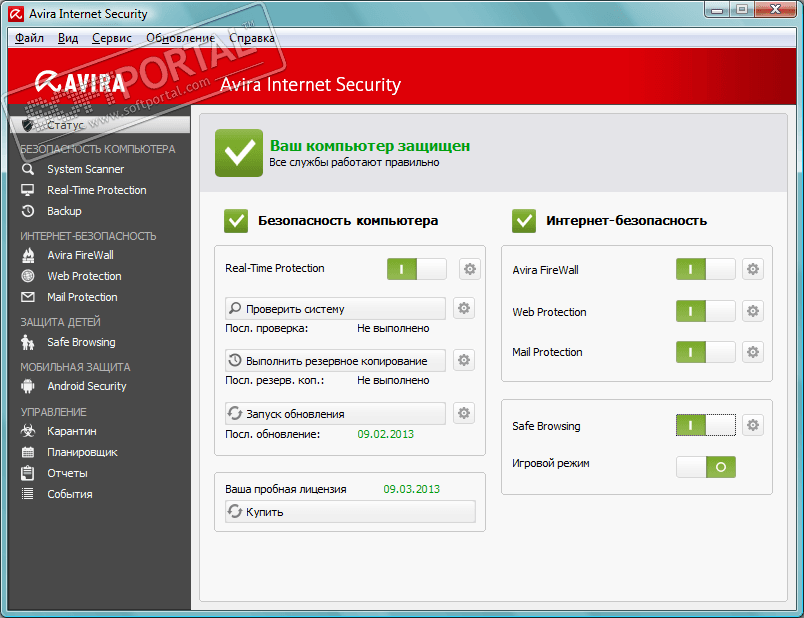
Task: Click the Avira logo in the title bar
Action: 16,14
